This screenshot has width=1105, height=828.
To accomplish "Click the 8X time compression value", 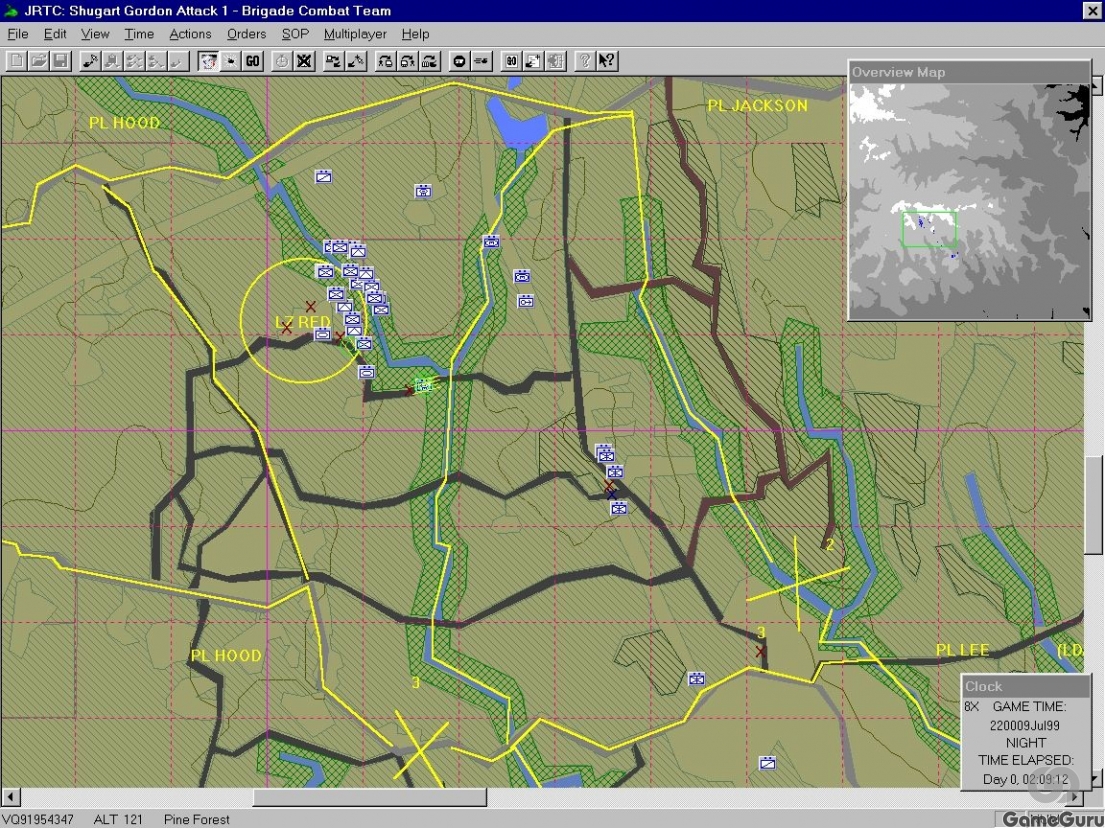I will point(972,706).
